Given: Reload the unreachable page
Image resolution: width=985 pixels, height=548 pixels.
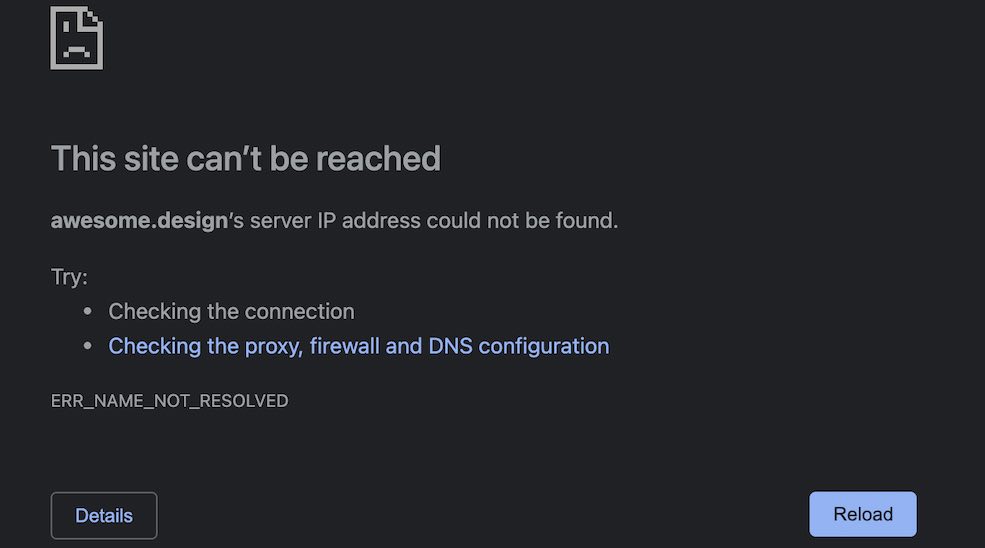Looking at the screenshot, I should 863,514.
